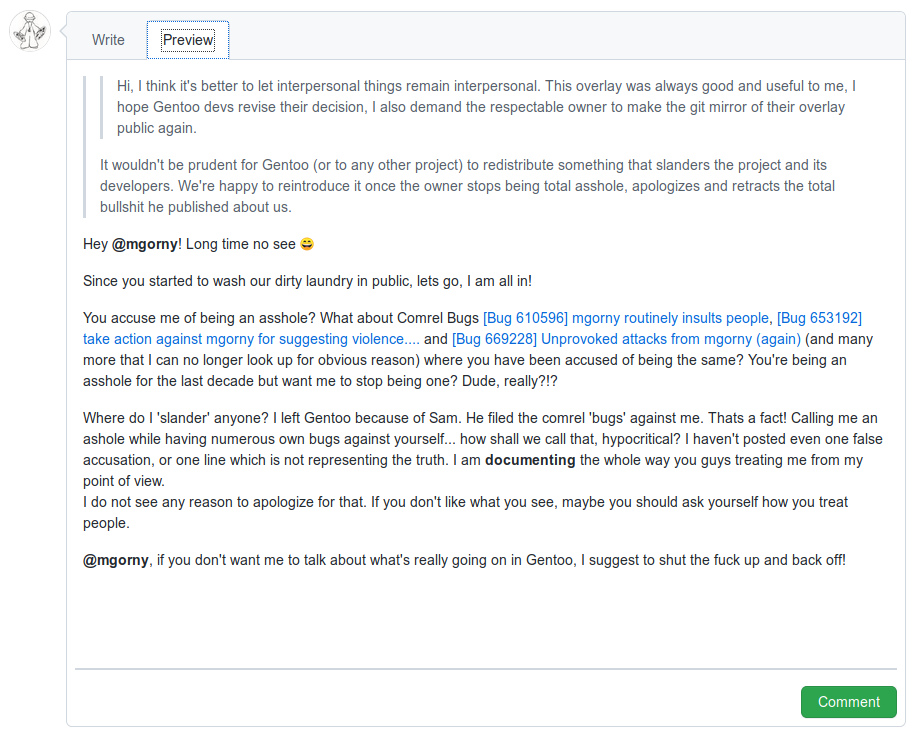Switch to the Write tab

click(x=108, y=40)
